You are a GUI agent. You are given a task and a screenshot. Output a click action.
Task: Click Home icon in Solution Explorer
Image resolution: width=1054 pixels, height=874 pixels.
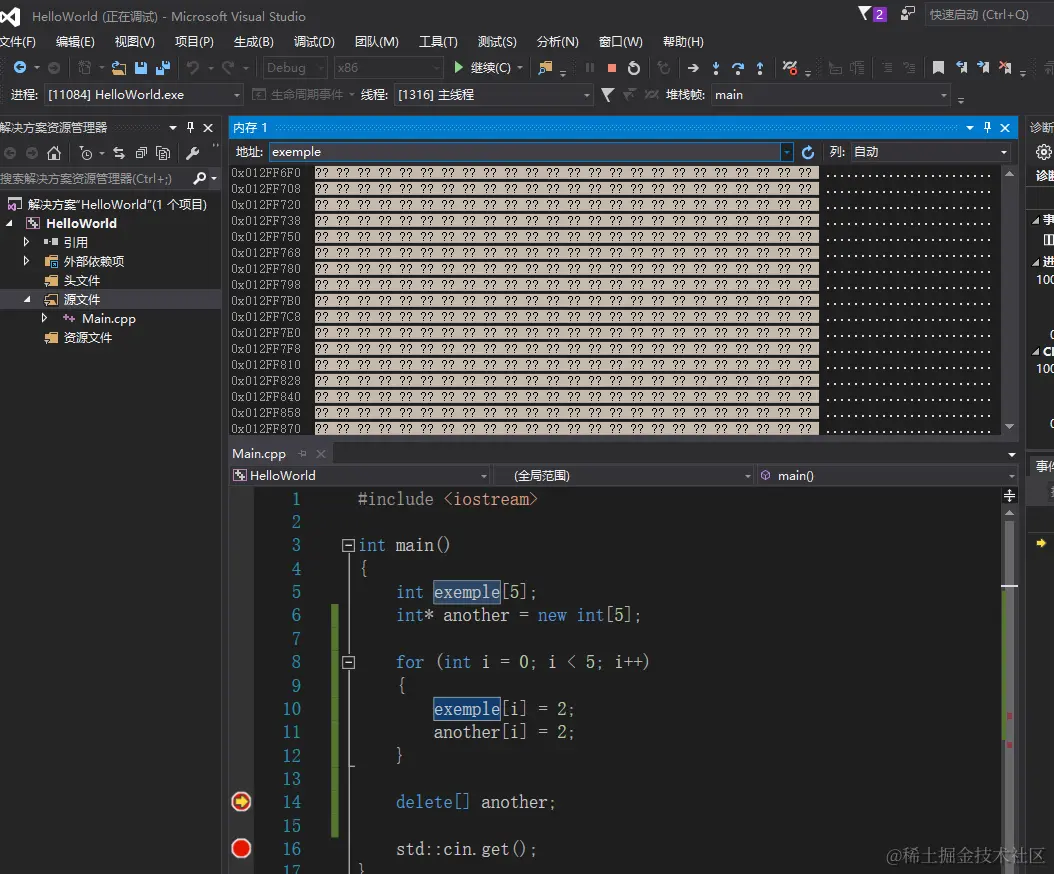54,153
